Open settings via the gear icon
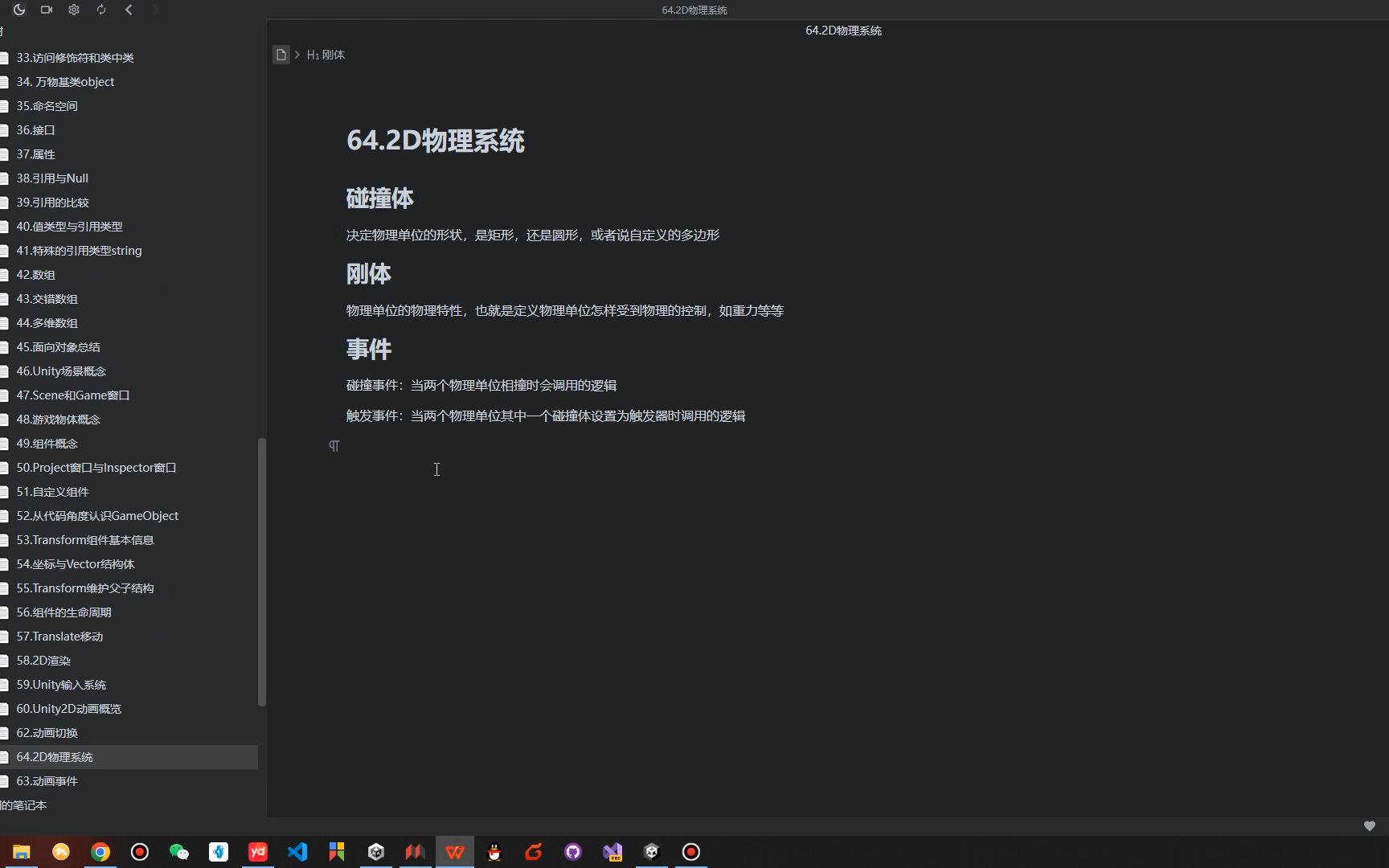Image resolution: width=1389 pixels, height=868 pixels. click(73, 10)
